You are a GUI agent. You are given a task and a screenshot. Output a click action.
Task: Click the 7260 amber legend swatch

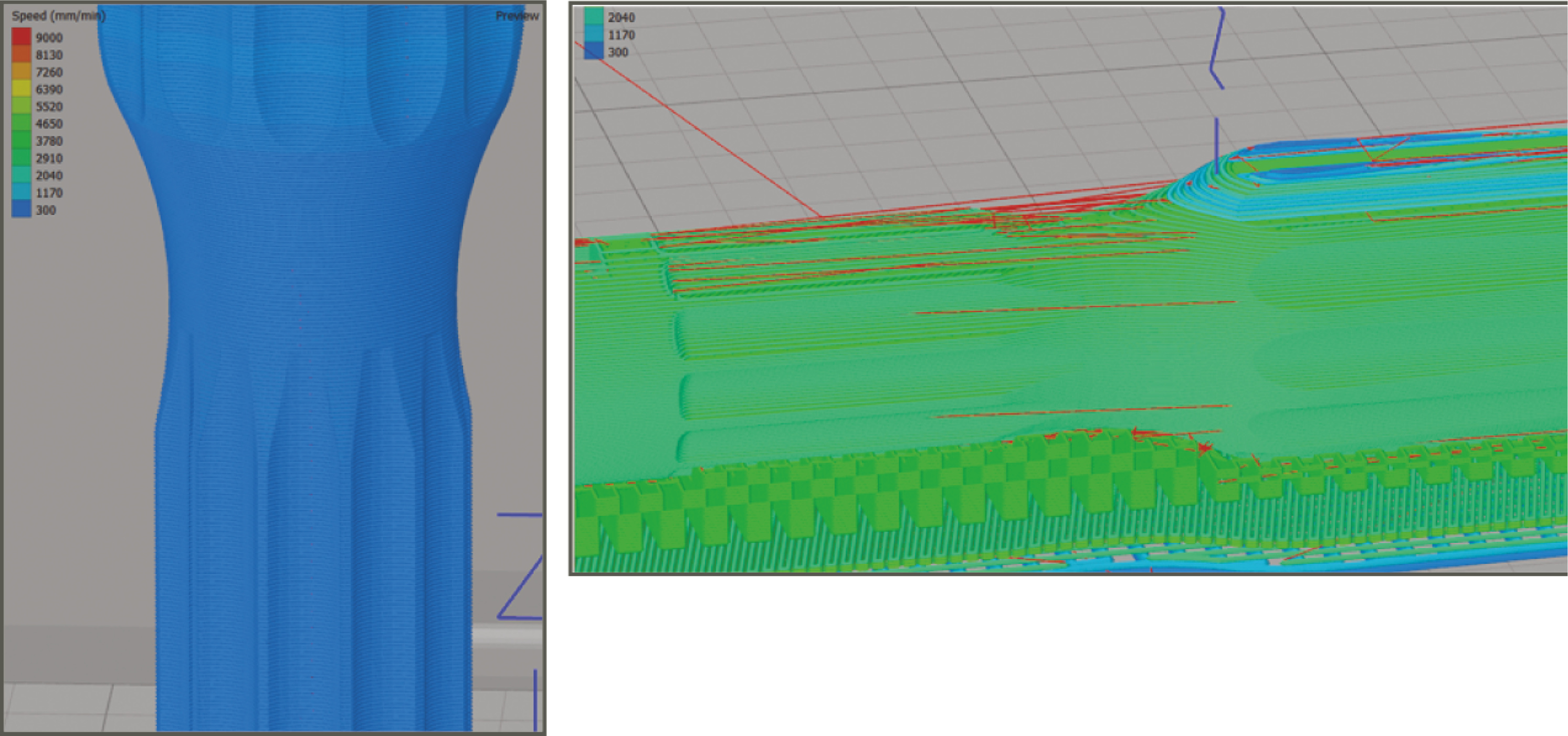coord(22,72)
